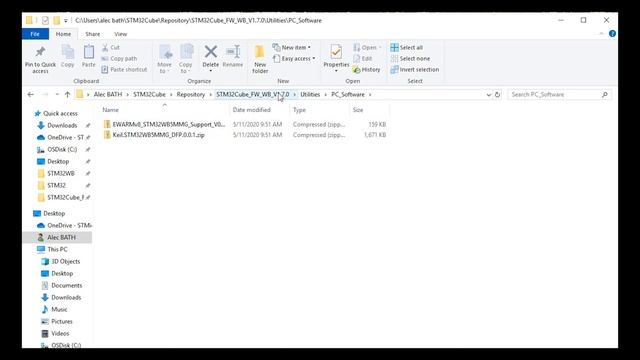Open file History
640x360 pixels.
click(367, 70)
